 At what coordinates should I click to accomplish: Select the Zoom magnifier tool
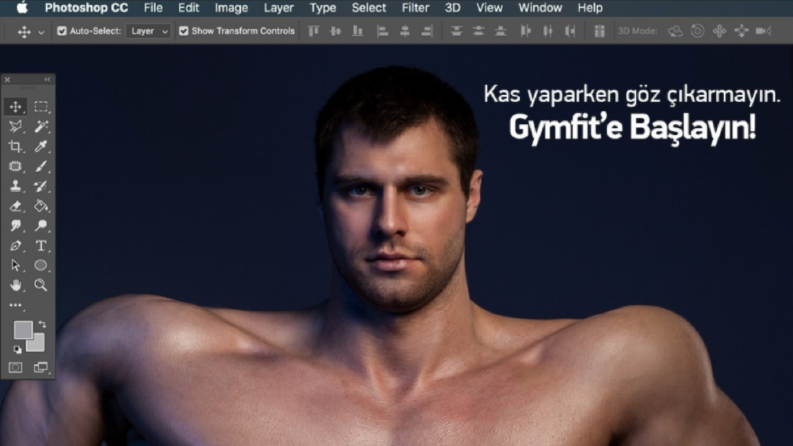[x=40, y=285]
